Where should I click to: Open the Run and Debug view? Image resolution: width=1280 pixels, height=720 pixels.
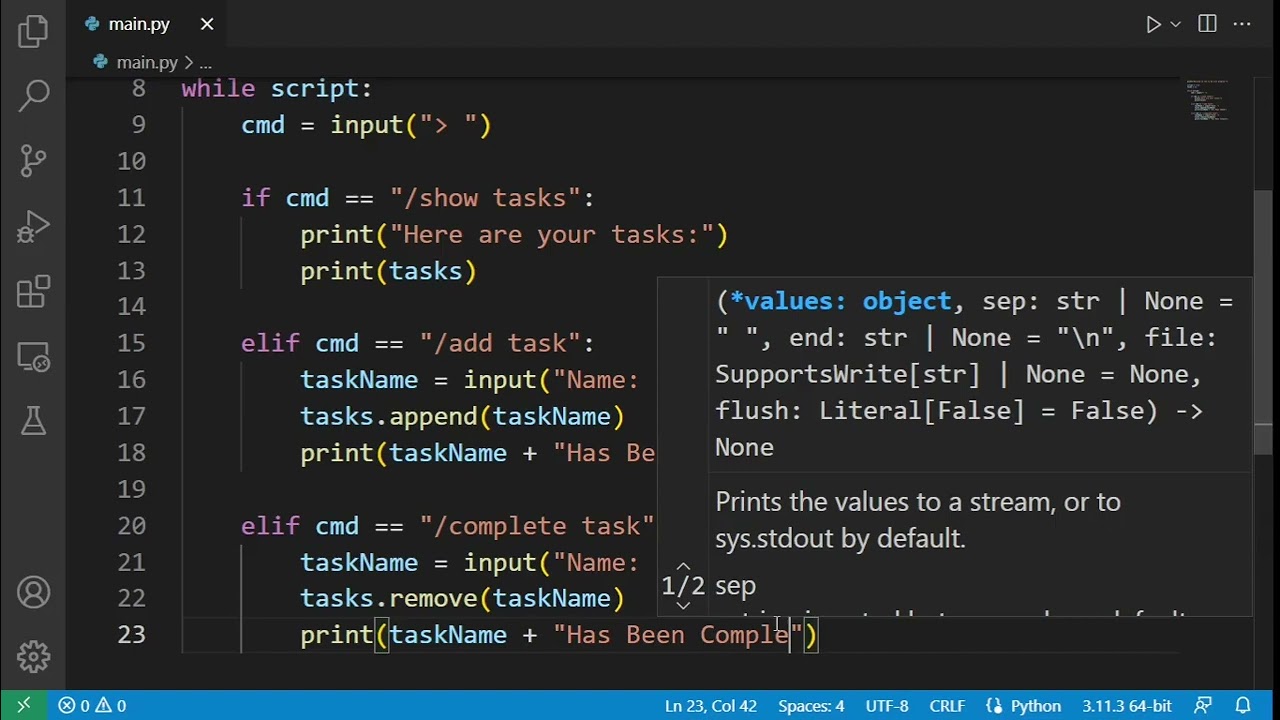pyautogui.click(x=33, y=226)
